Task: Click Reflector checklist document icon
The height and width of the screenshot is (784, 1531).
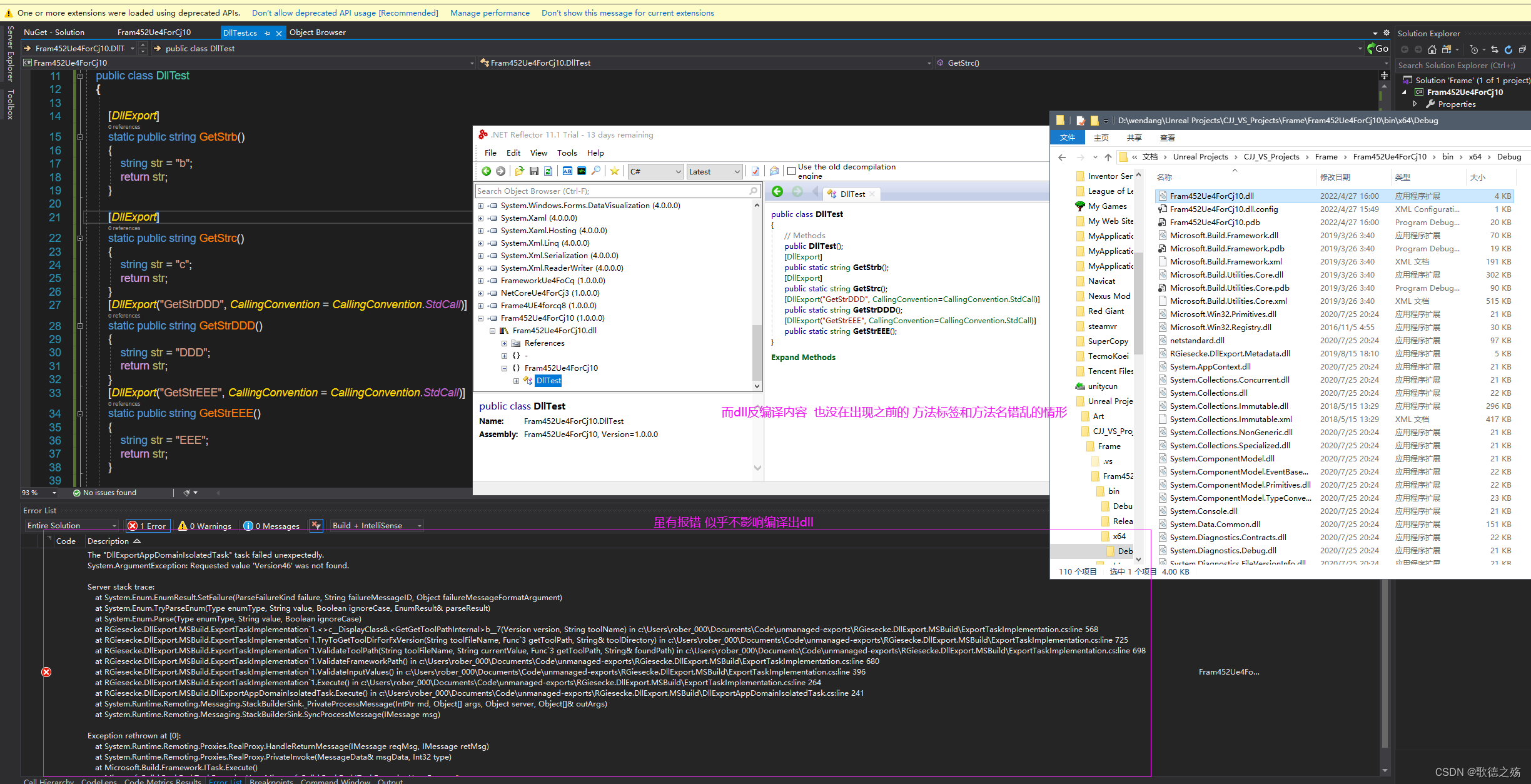Action: point(755,171)
